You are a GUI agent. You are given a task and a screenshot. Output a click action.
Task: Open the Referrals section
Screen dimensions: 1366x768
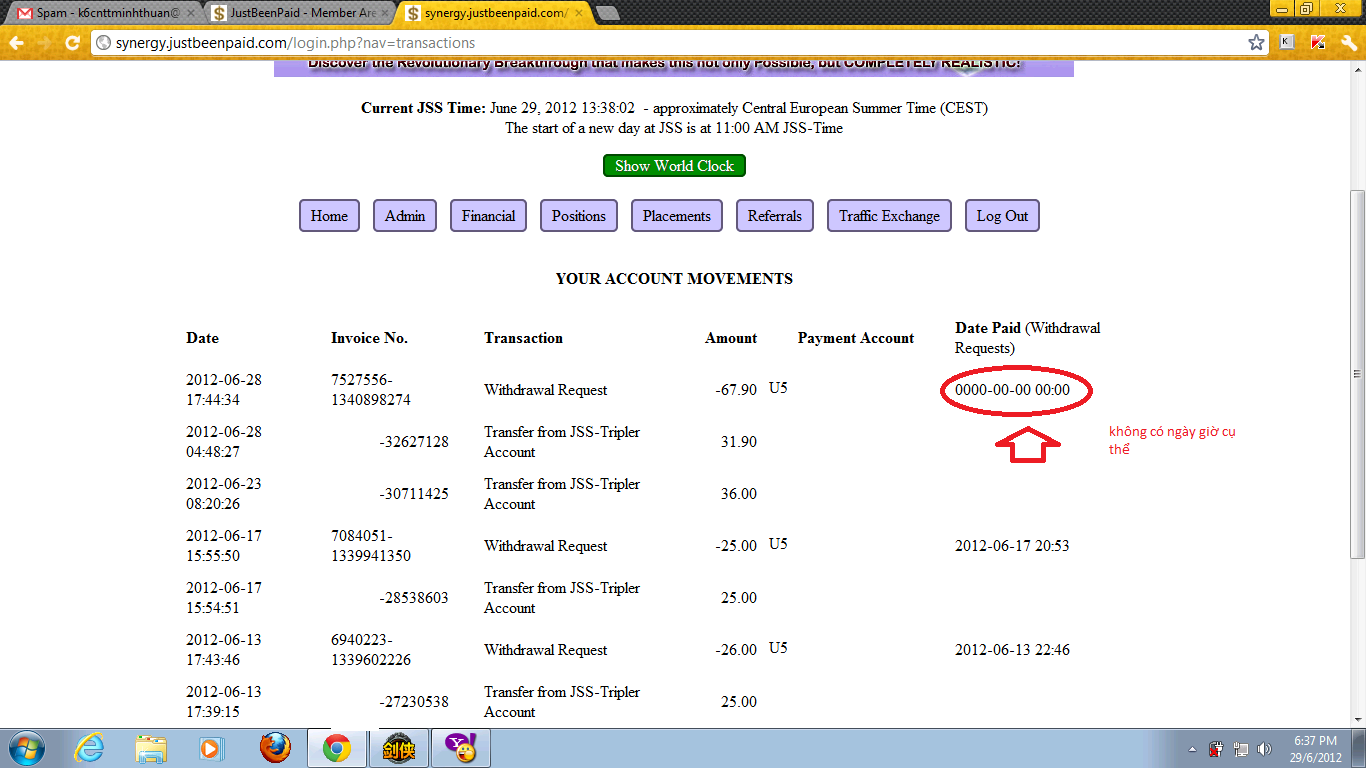click(x=775, y=216)
